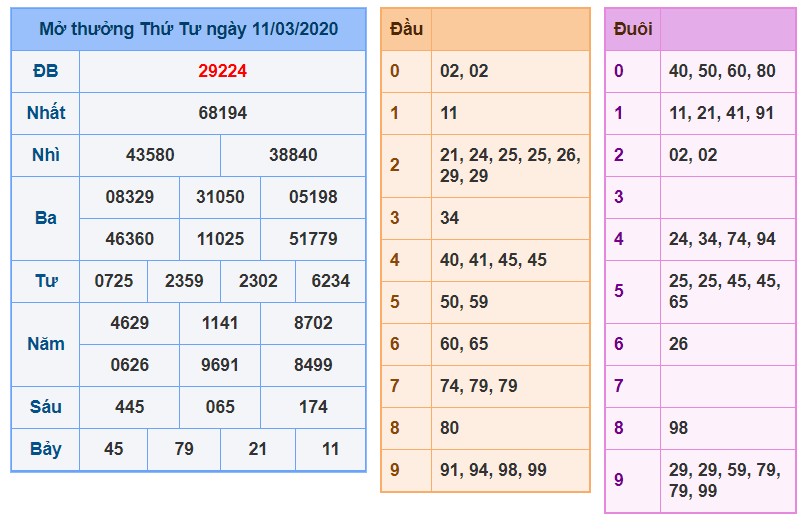The height and width of the screenshot is (521, 806).
Task: Click second prize number 38840
Action: click(x=293, y=155)
